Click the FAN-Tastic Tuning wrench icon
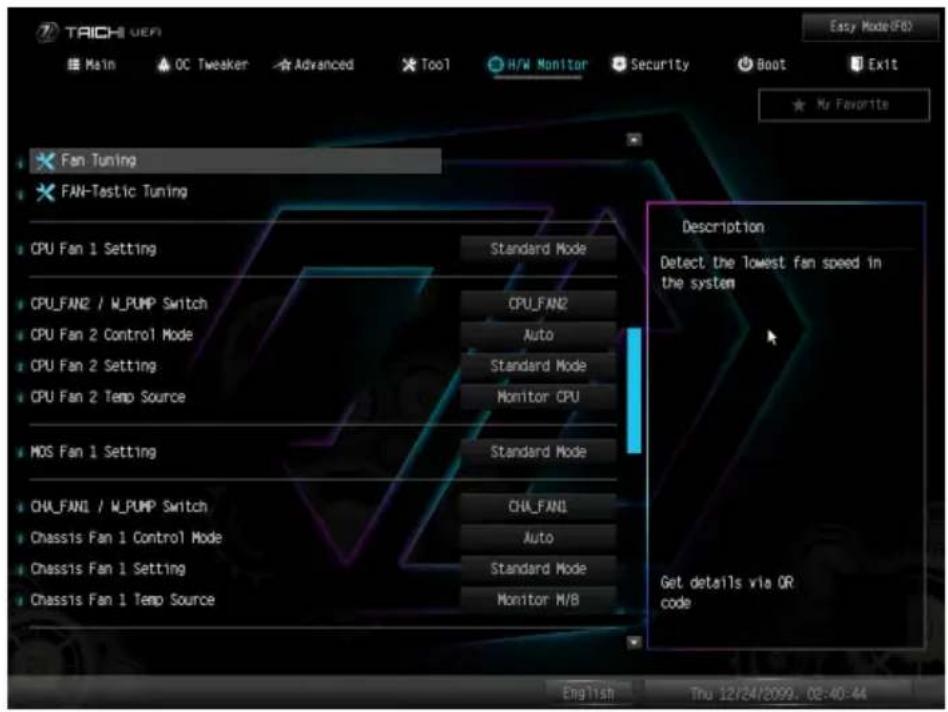948x712 pixels. (x=45, y=192)
